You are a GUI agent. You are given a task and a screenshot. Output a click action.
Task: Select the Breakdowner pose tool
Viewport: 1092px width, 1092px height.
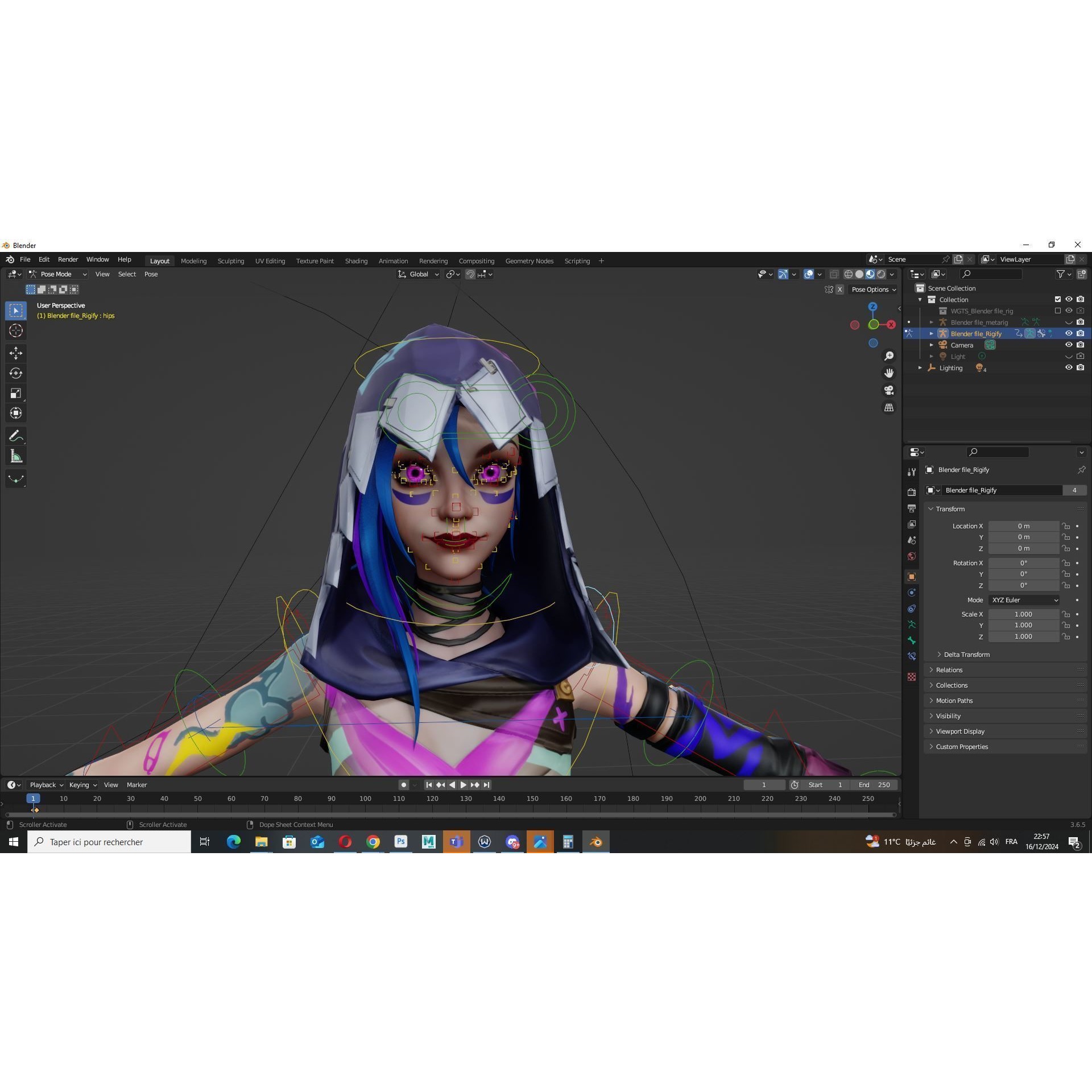click(x=16, y=479)
